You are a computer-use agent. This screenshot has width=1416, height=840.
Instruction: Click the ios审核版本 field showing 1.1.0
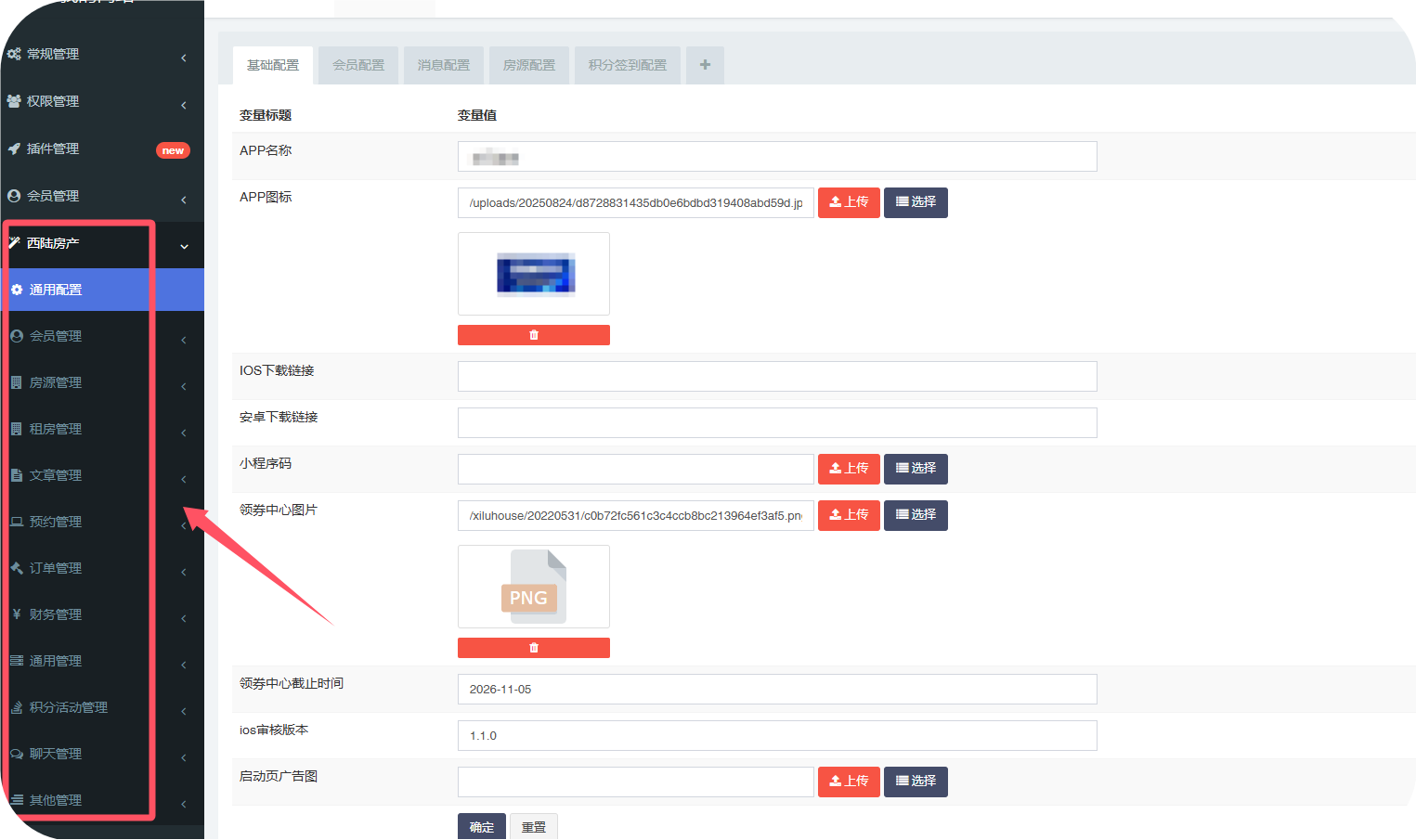tap(777, 735)
